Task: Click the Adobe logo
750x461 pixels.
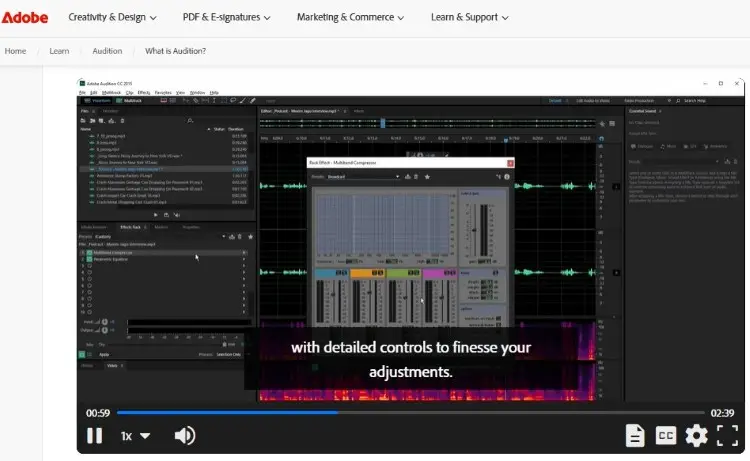Action: pos(25,18)
